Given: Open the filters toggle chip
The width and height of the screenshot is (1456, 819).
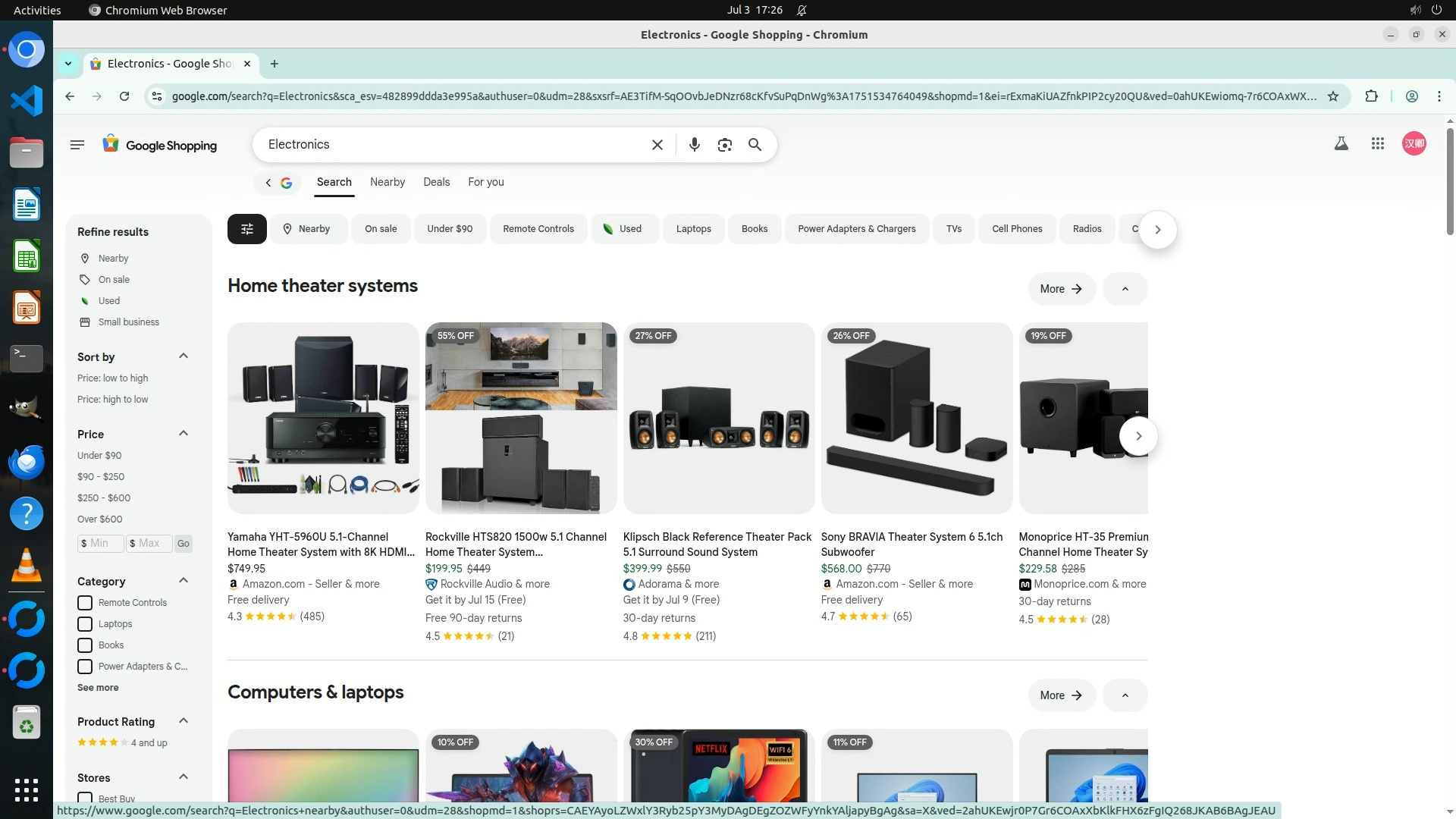Looking at the screenshot, I should (246, 229).
